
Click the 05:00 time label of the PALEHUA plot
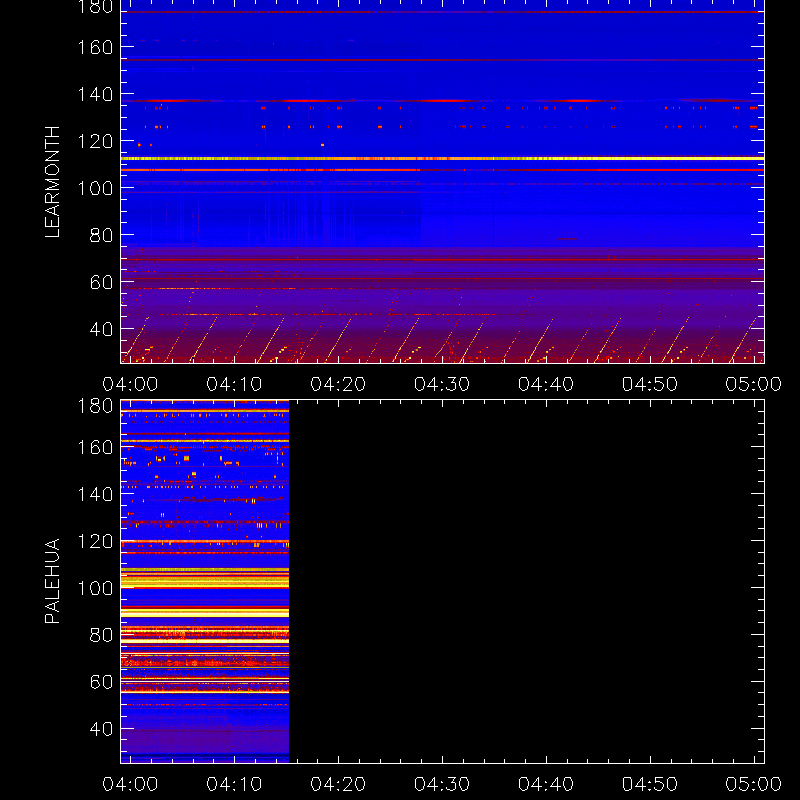point(754,784)
